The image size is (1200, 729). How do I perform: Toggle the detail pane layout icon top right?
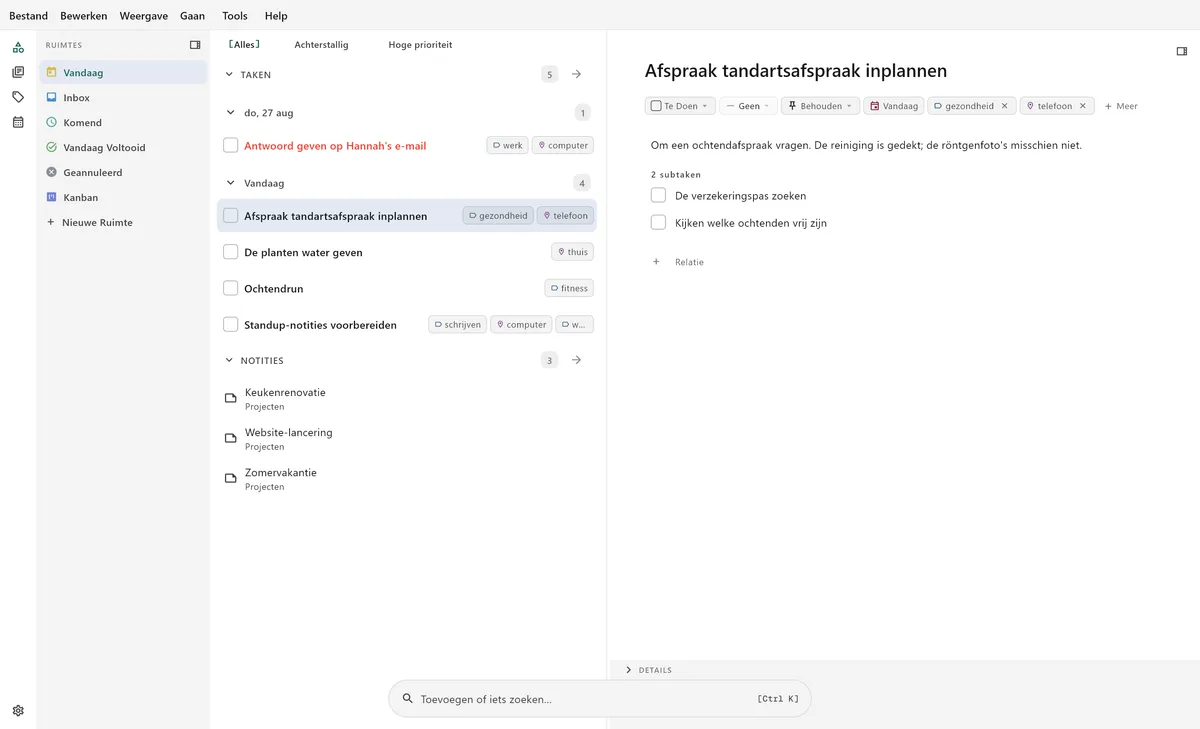(x=1181, y=51)
